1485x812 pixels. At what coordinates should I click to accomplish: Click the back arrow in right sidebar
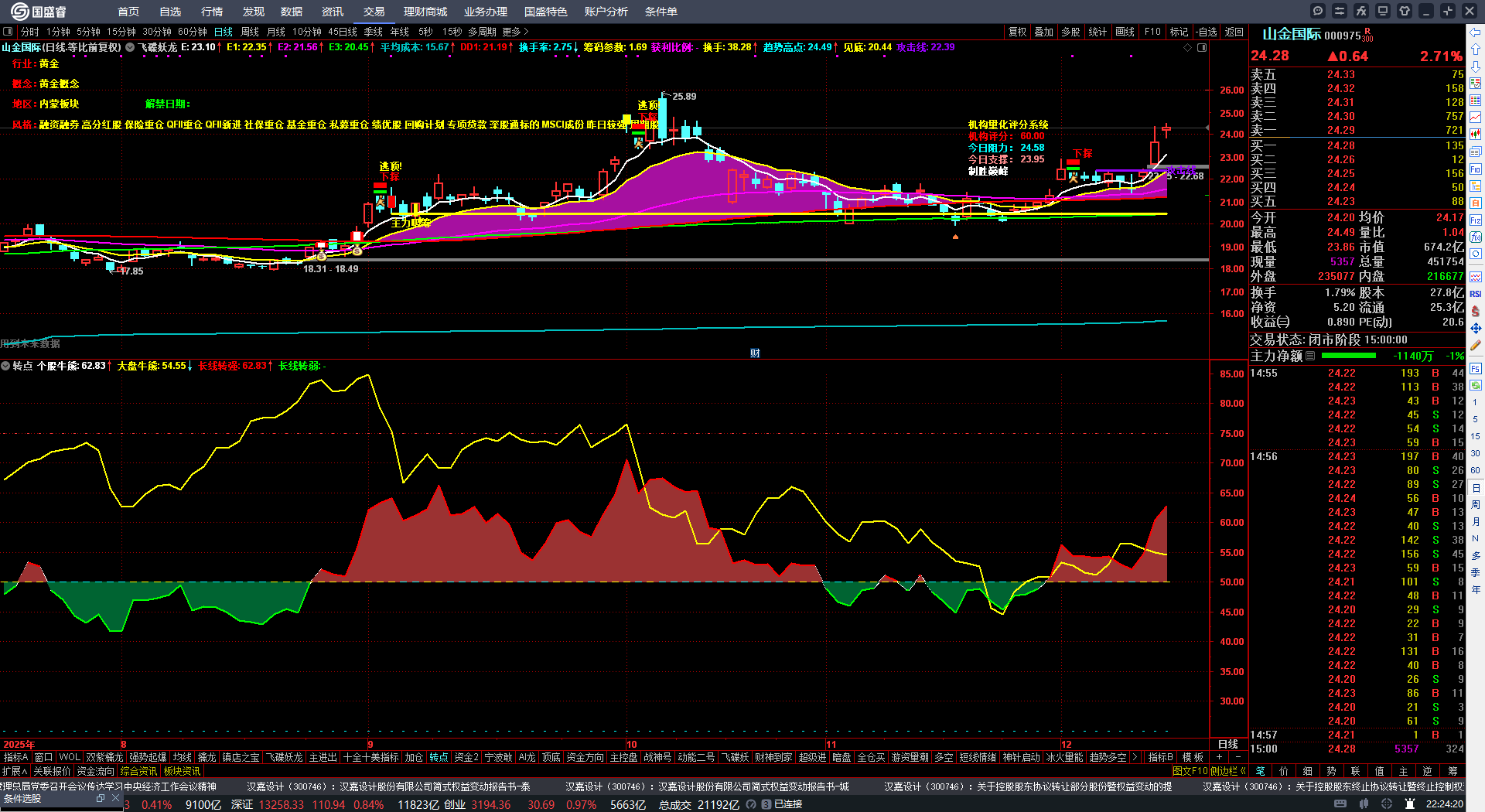click(1476, 32)
